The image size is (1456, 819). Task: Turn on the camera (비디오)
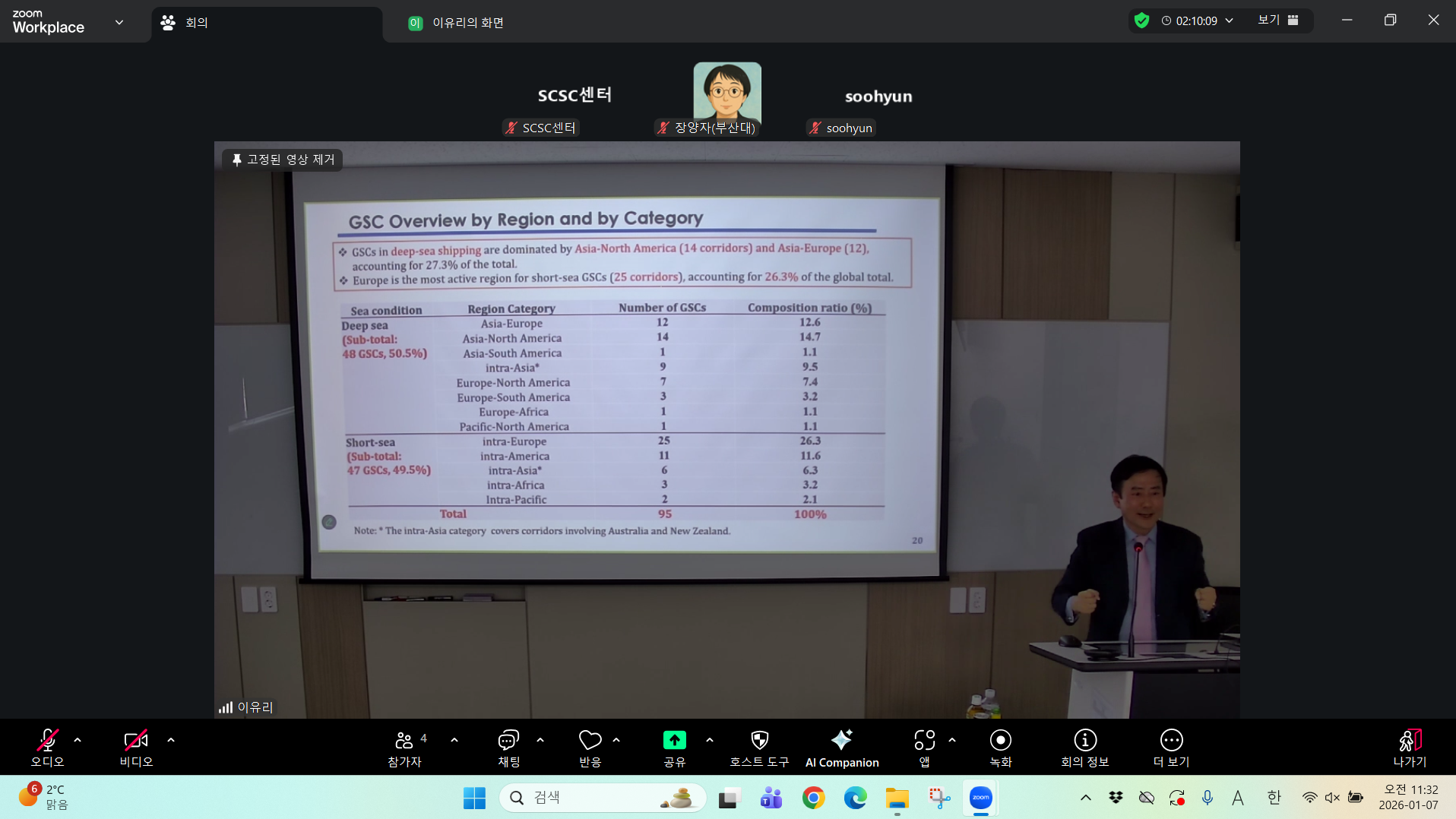click(136, 741)
